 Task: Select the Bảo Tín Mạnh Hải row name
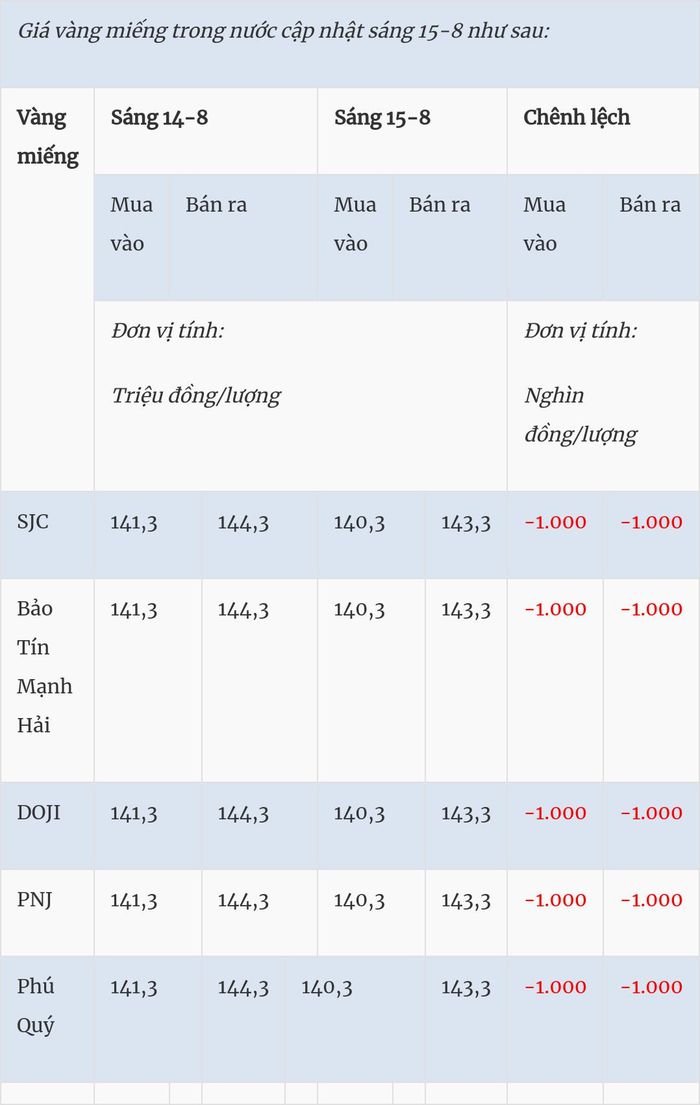(x=44, y=667)
